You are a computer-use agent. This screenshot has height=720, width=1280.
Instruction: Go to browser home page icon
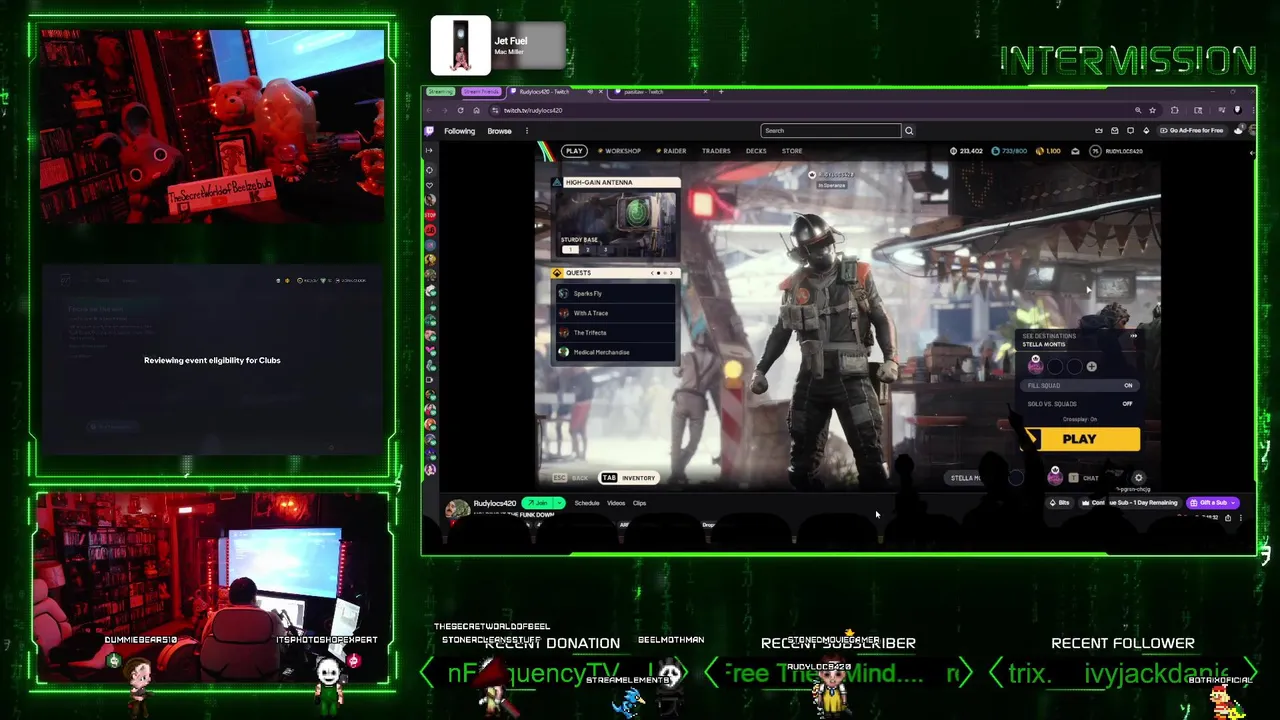pos(476,110)
